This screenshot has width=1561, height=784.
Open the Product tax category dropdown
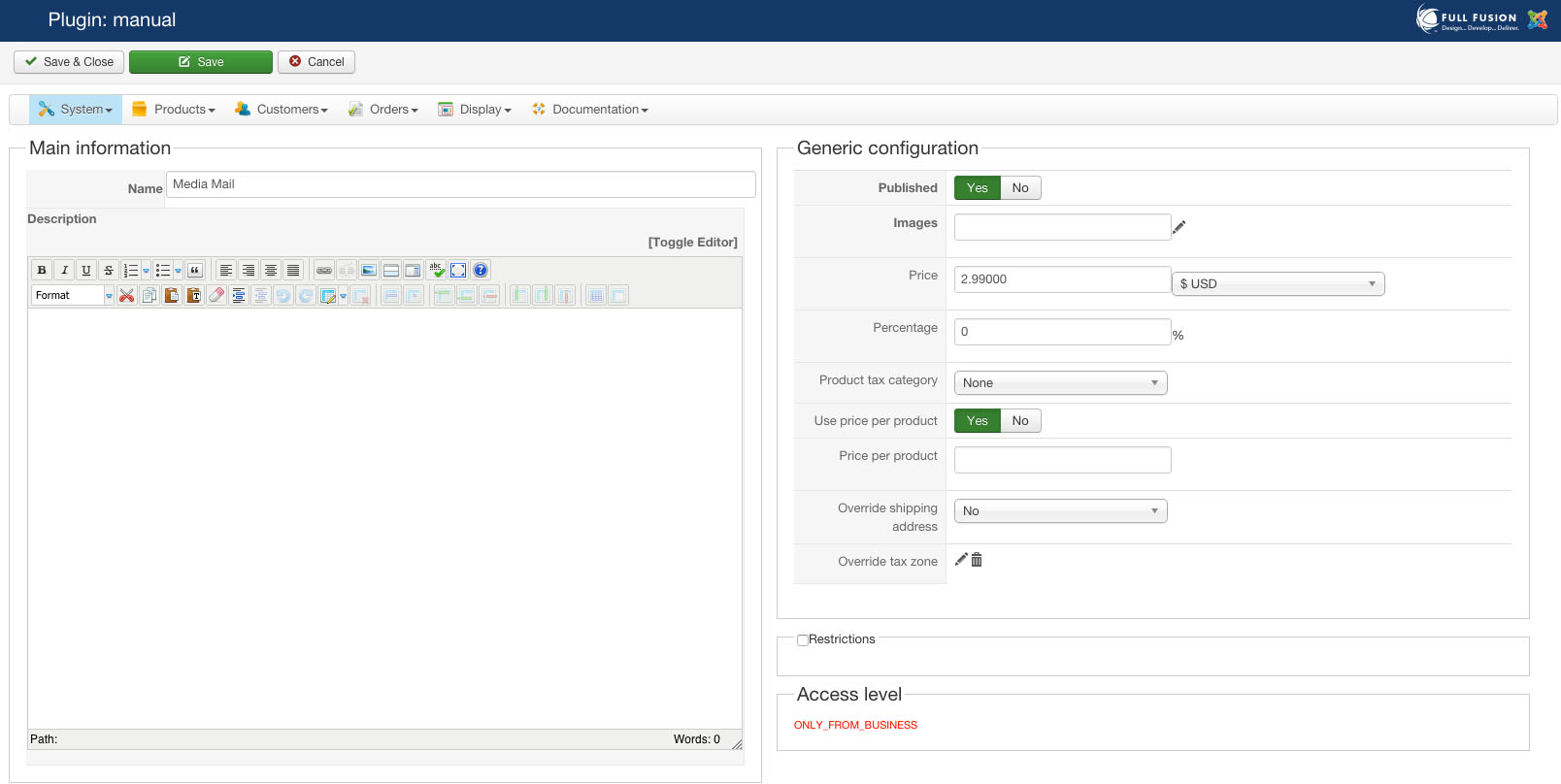tap(1061, 382)
